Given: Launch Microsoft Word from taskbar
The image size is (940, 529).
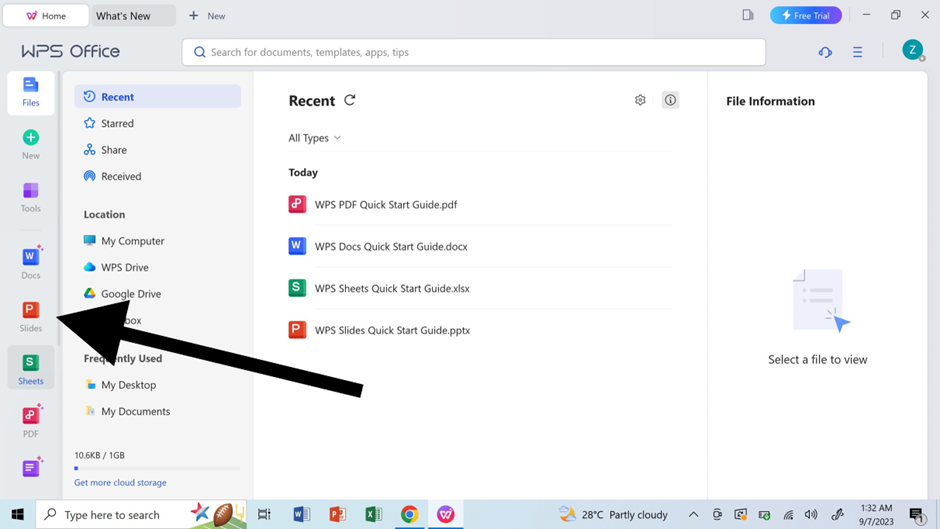Looking at the screenshot, I should 302,515.
